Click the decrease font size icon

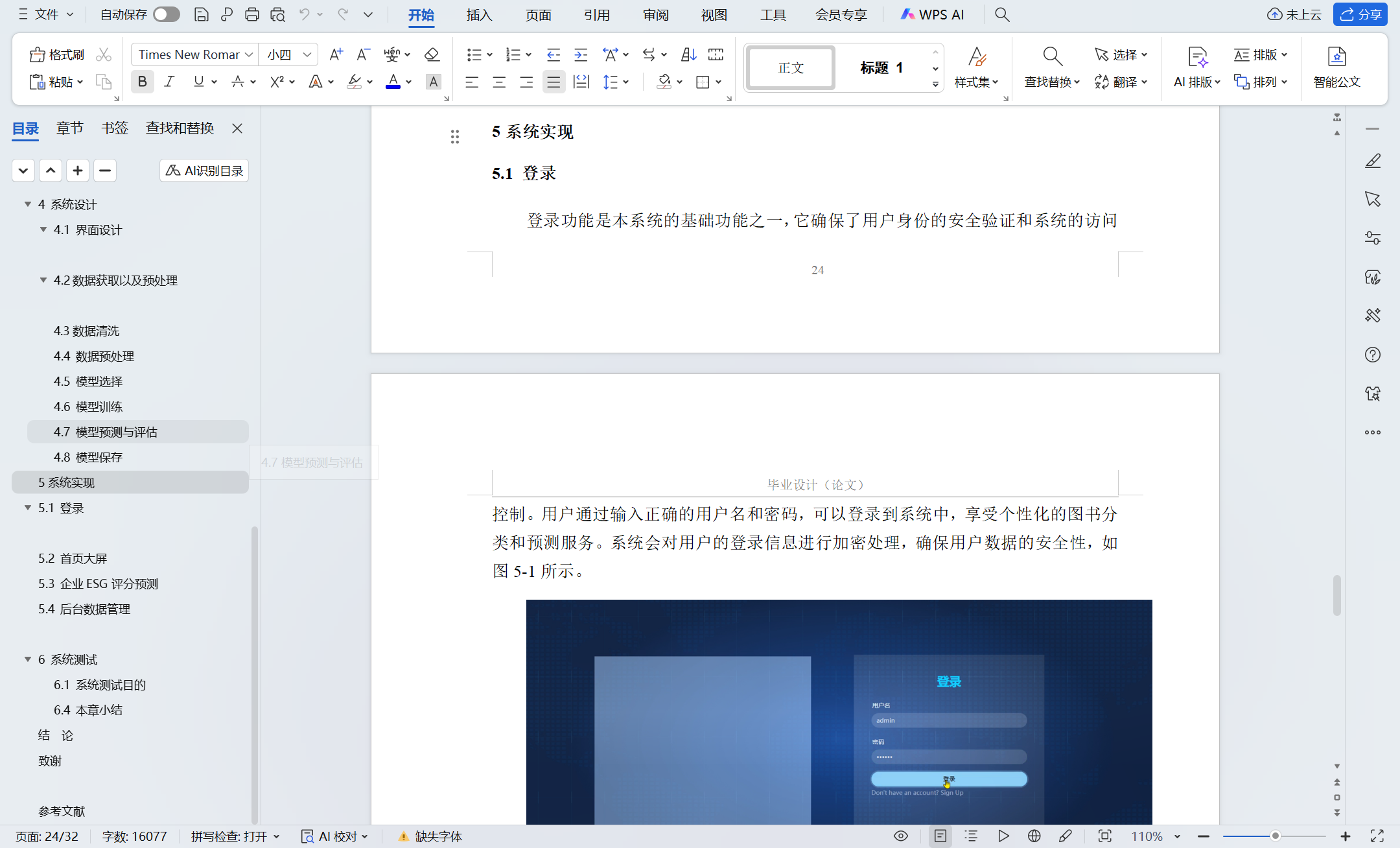(x=363, y=54)
